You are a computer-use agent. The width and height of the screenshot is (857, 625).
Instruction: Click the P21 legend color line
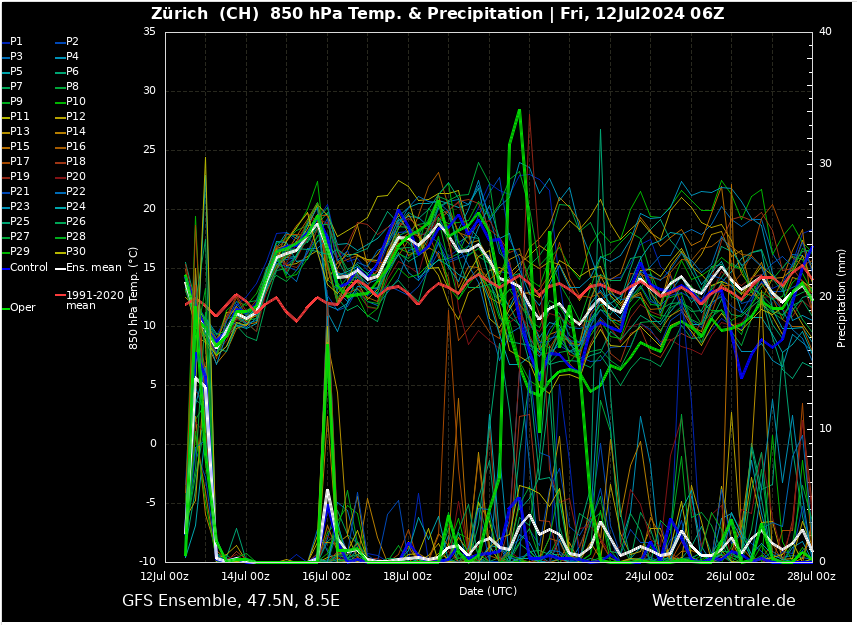click(5, 192)
